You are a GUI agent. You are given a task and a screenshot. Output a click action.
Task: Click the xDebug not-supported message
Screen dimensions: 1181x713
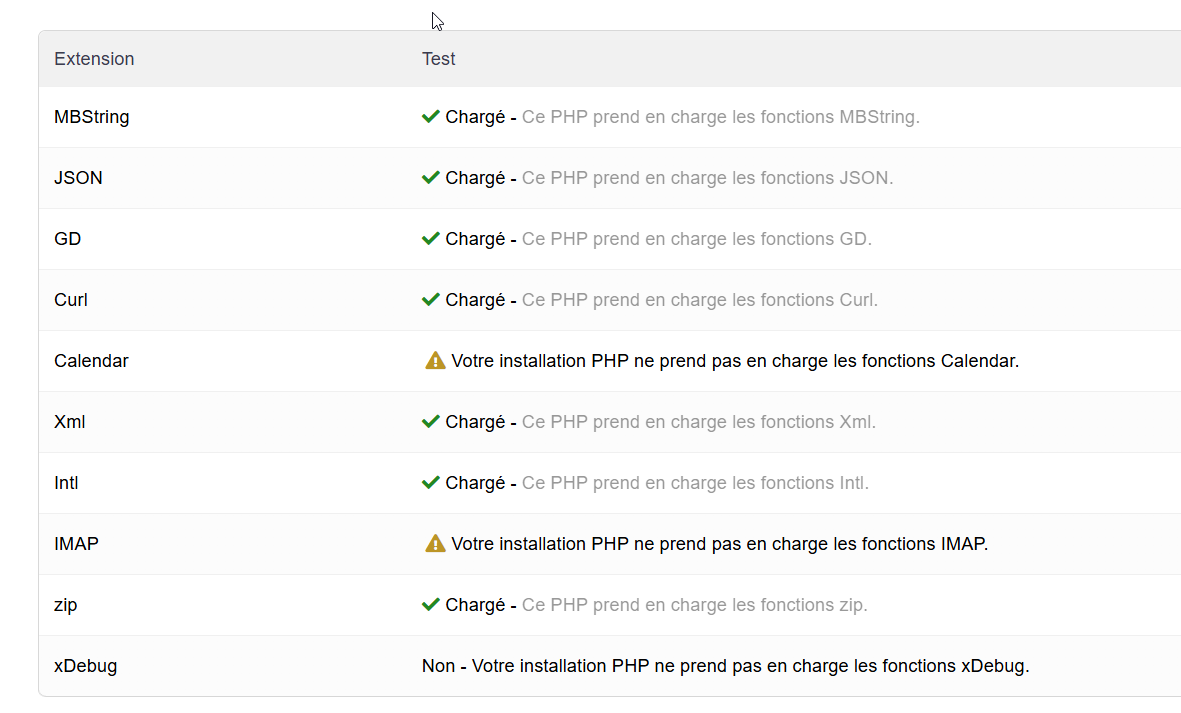pos(726,666)
